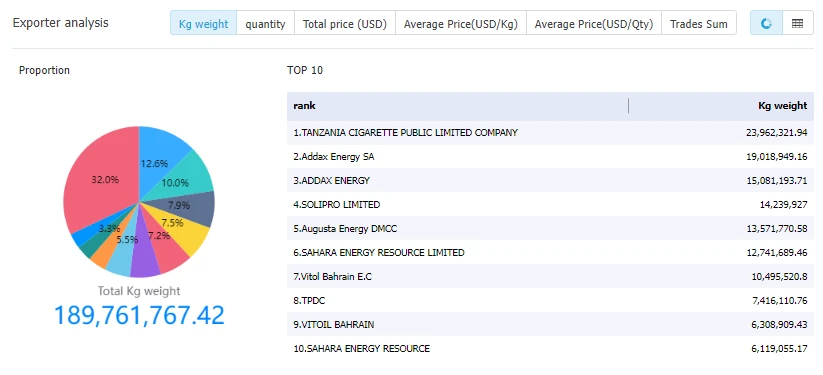
Task: Select the SOLIPRO LIMITED row
Action: point(550,205)
